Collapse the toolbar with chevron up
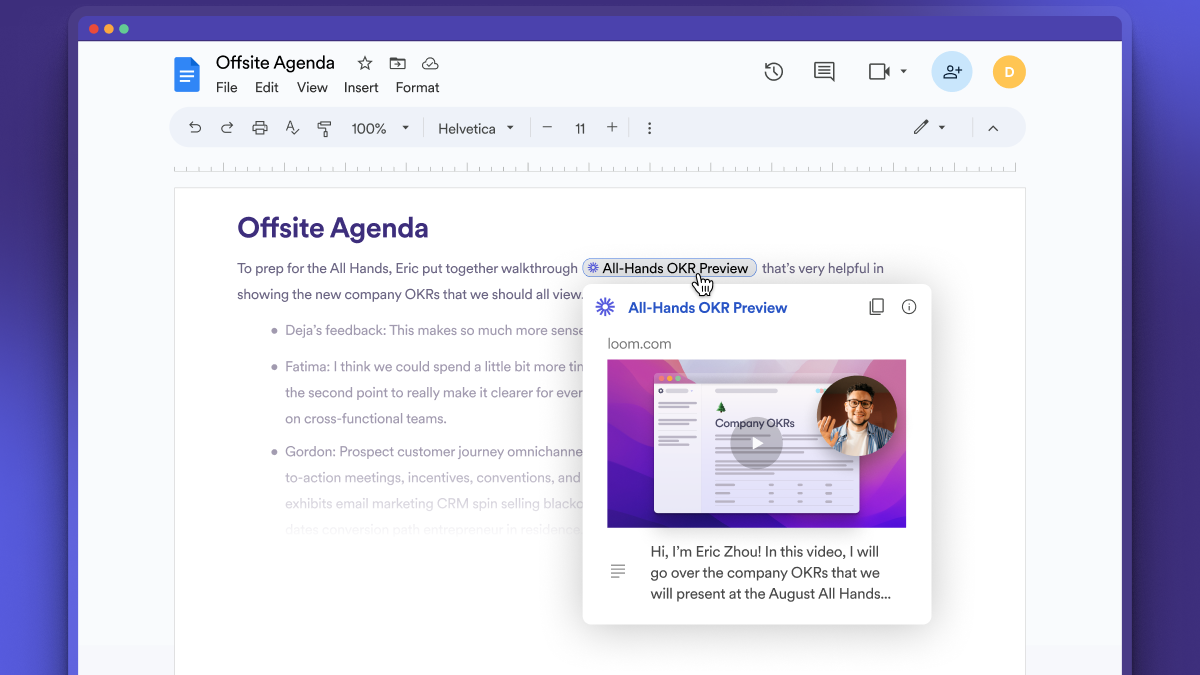This screenshot has height=675, width=1200. pos(993,128)
